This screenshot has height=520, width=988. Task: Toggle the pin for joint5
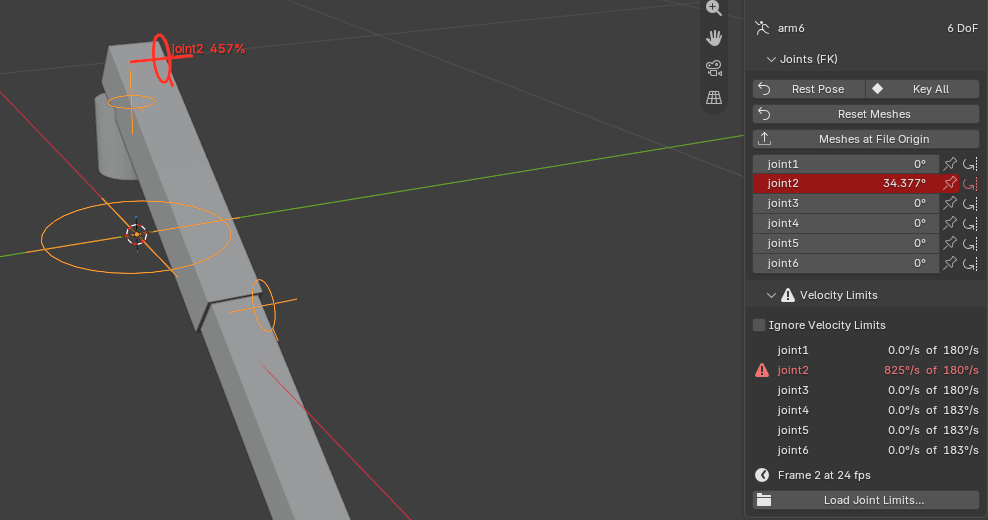[950, 243]
